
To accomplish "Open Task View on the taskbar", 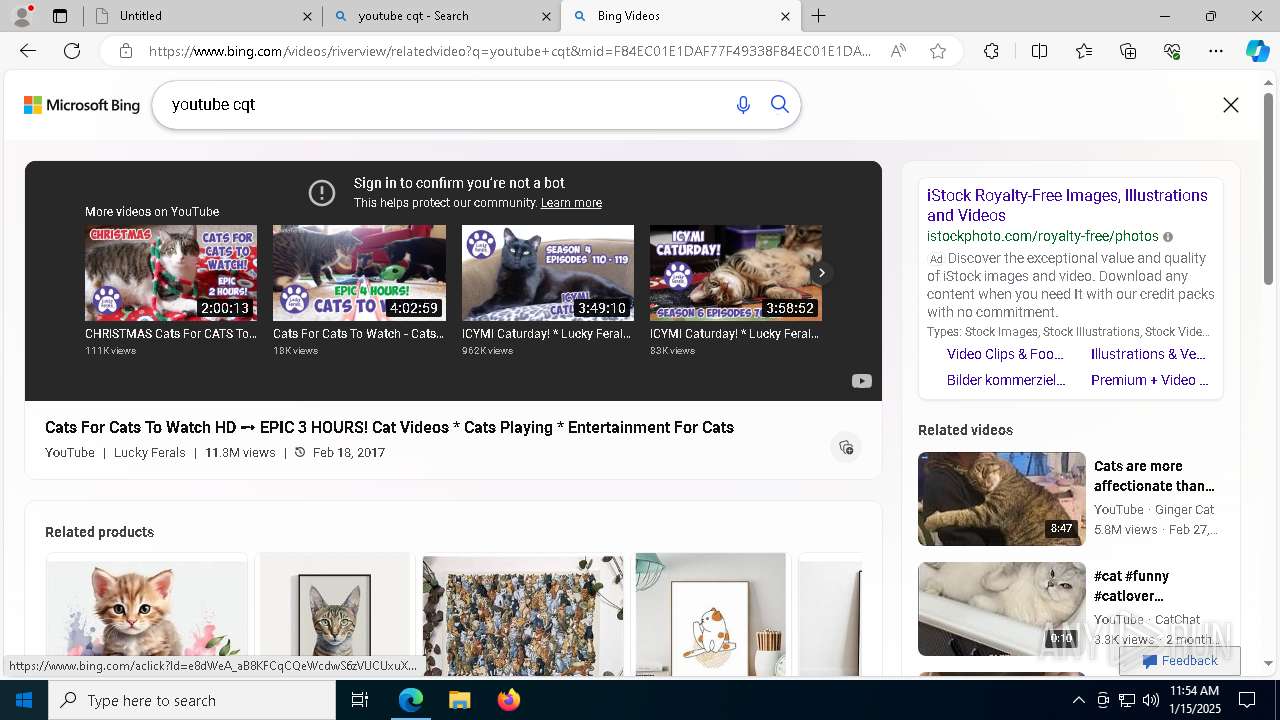I will click(360, 700).
